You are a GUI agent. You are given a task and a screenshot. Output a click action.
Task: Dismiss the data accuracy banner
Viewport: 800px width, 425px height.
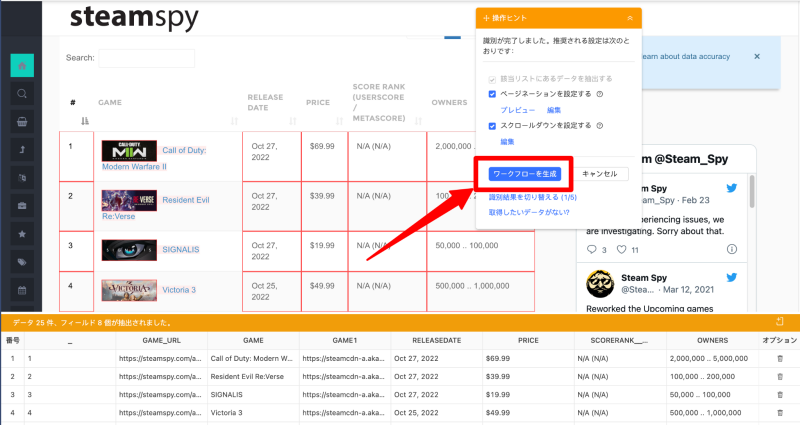[757, 57]
